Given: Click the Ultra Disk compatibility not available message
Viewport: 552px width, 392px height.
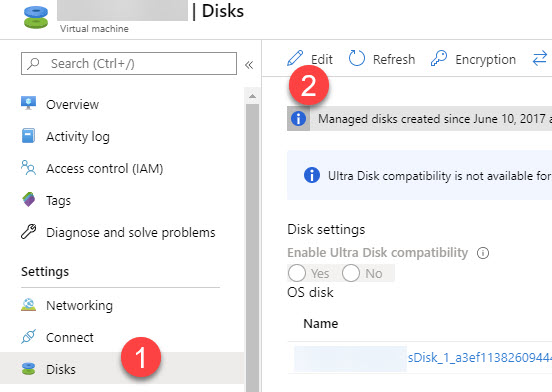Looking at the screenshot, I should (x=440, y=176).
